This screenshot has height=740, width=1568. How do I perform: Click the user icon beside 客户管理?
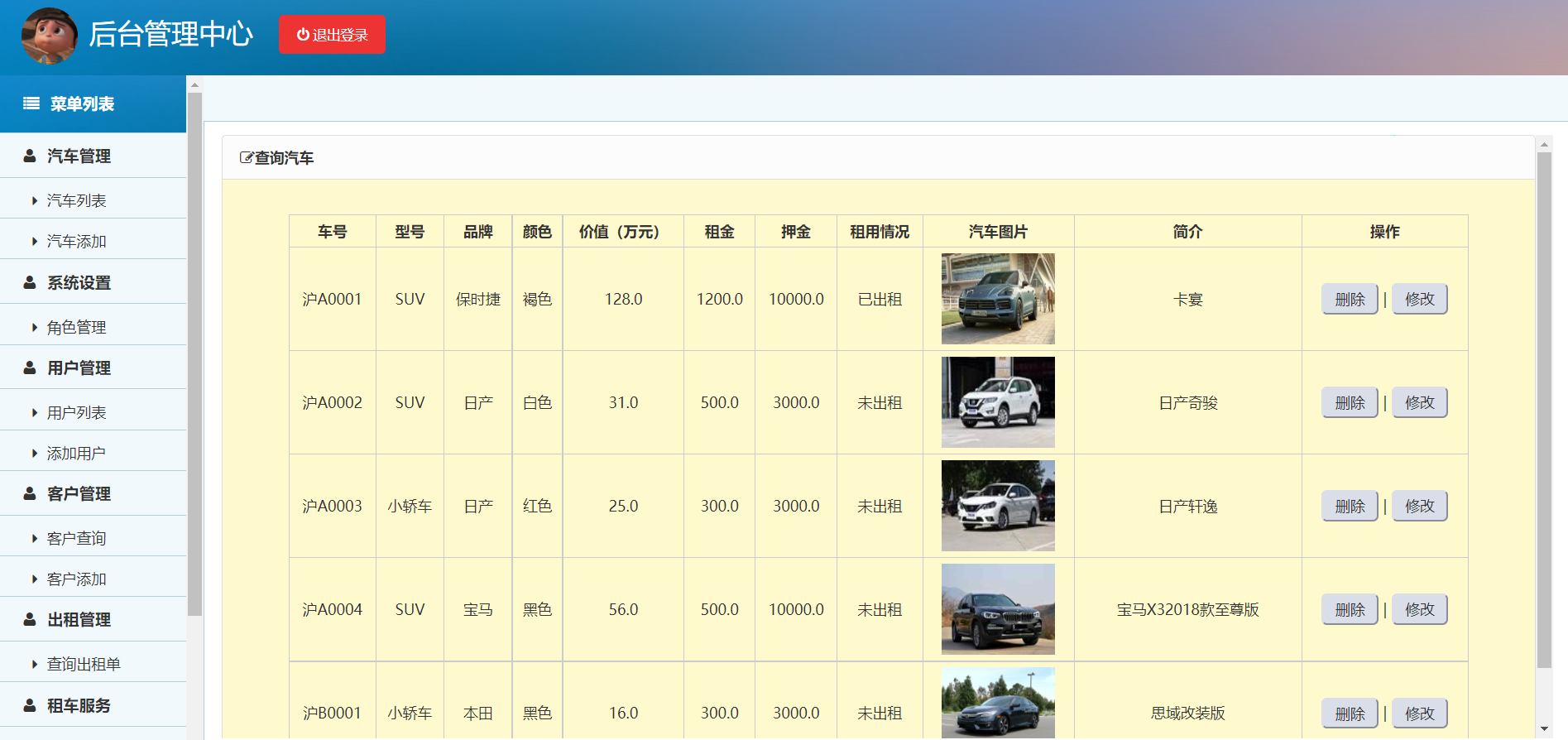click(30, 493)
